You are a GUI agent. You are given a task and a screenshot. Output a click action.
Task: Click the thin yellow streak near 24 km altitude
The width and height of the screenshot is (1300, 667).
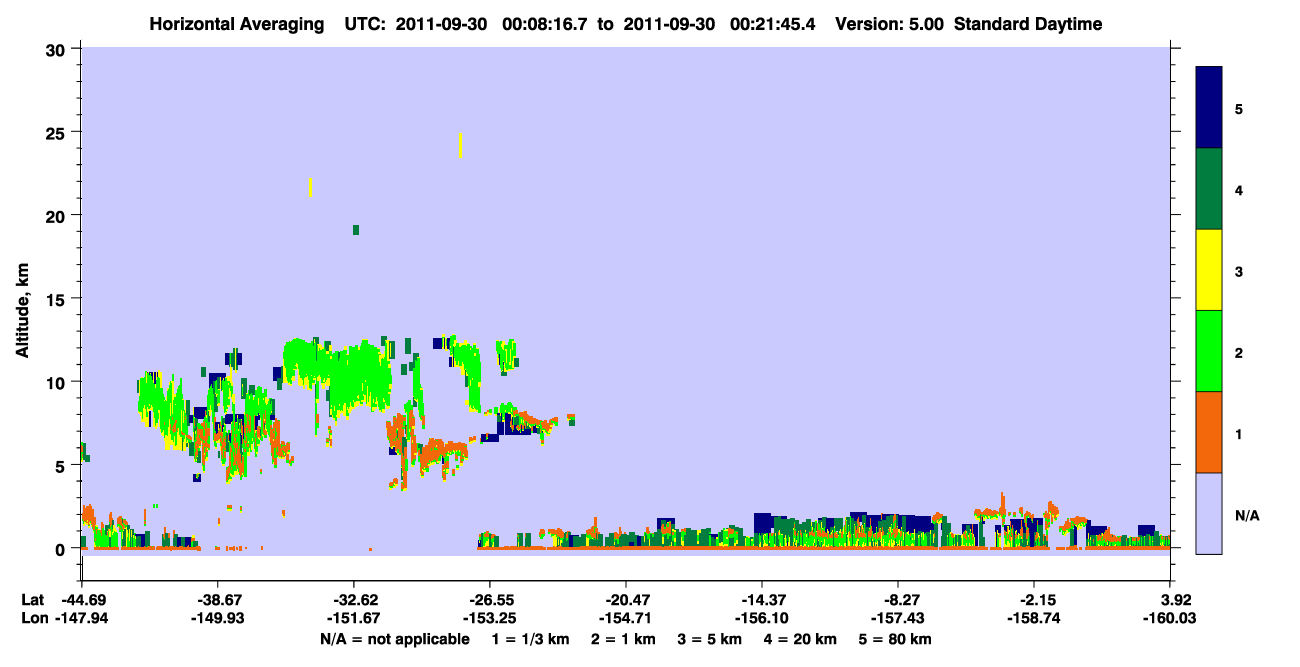pyautogui.click(x=460, y=145)
